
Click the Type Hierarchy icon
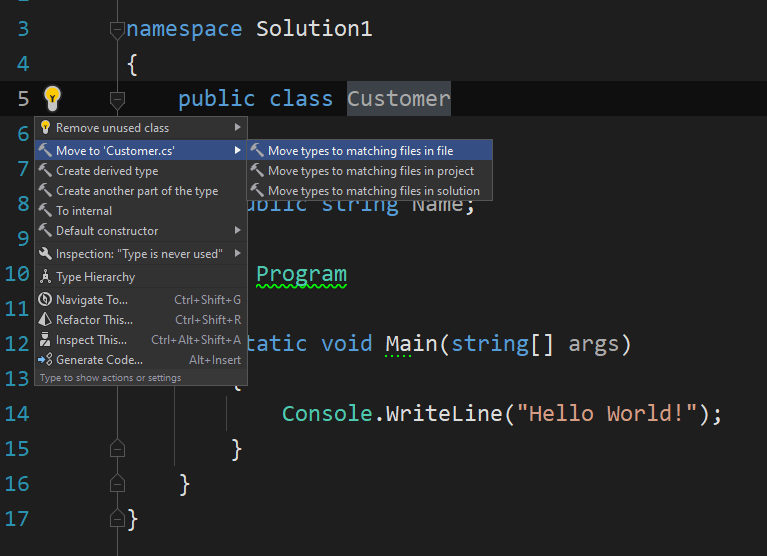coord(45,276)
